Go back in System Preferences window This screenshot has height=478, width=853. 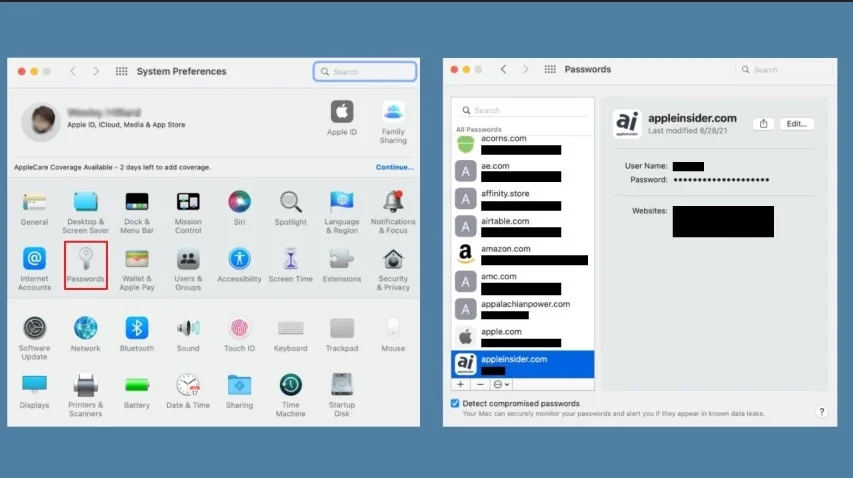pos(73,71)
